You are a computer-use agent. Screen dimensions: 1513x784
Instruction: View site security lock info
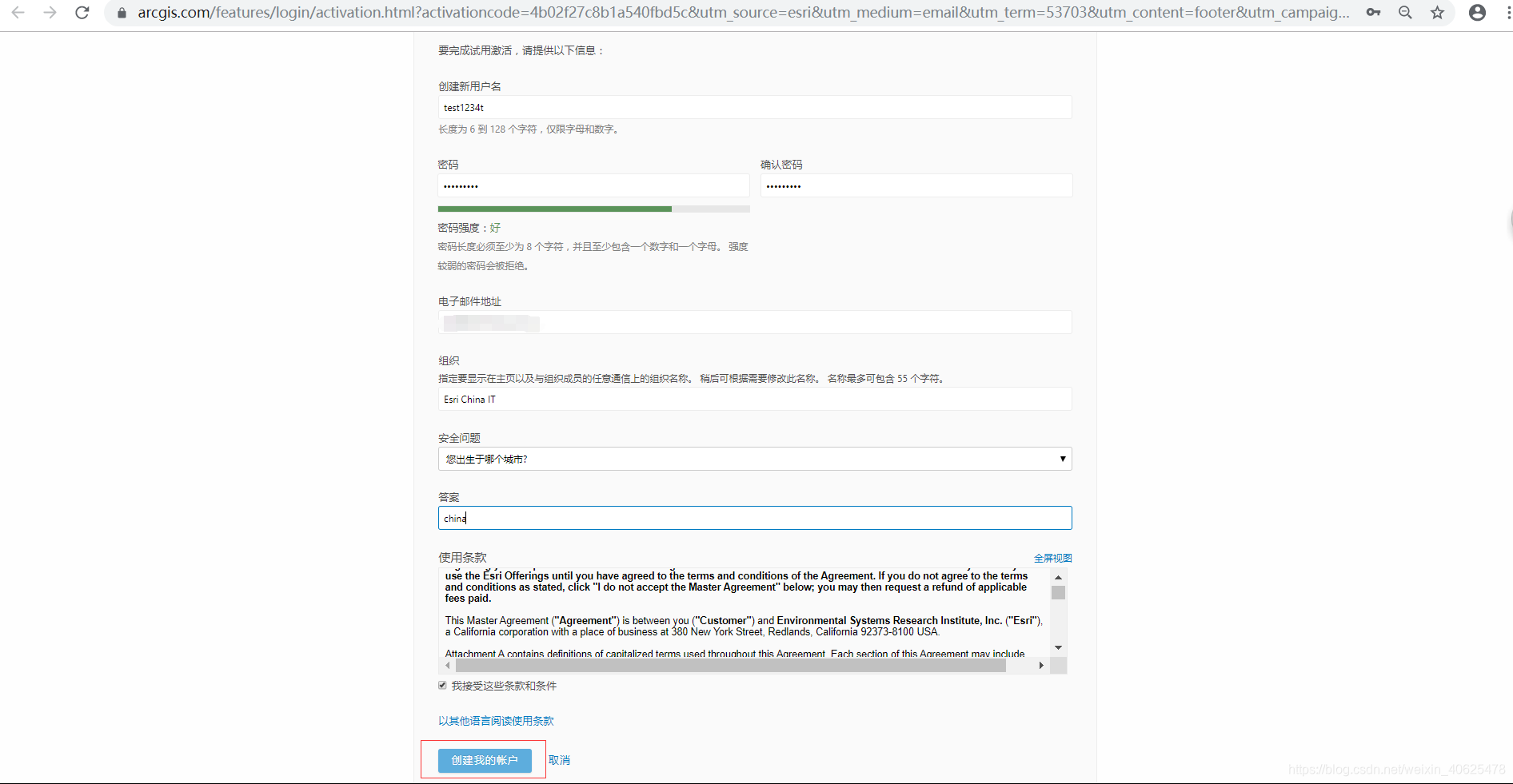[122, 13]
